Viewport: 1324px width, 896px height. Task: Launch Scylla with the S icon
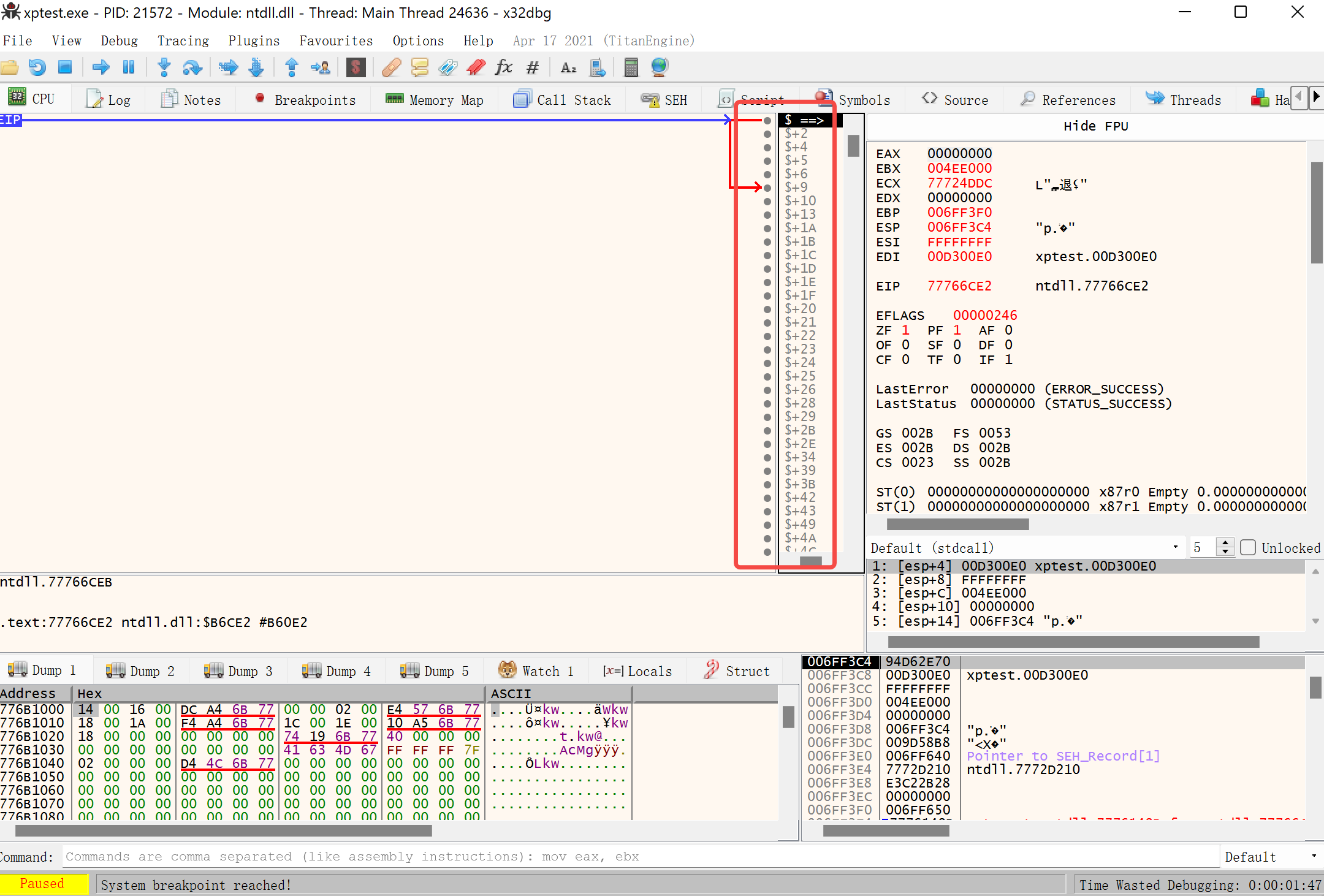point(356,67)
